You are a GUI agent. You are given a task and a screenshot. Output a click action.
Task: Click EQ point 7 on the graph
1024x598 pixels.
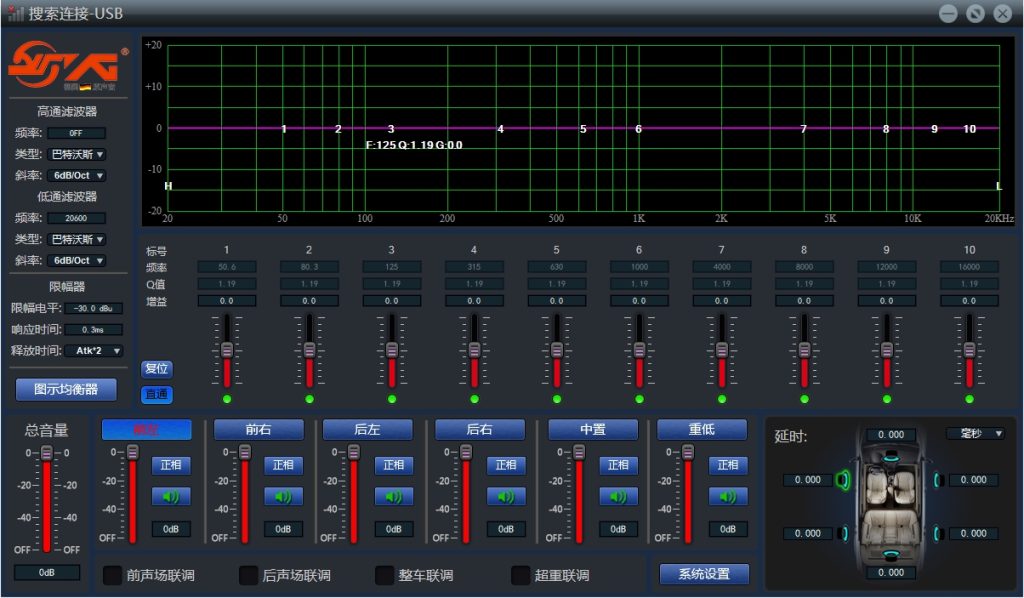coord(803,129)
